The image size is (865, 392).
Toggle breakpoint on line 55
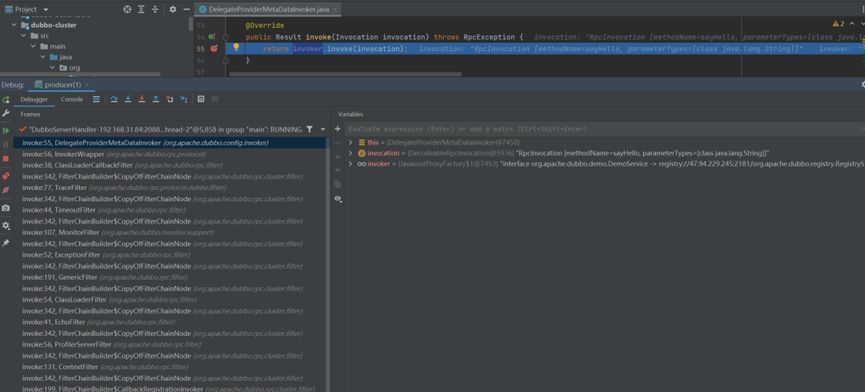pyautogui.click(x=214, y=49)
